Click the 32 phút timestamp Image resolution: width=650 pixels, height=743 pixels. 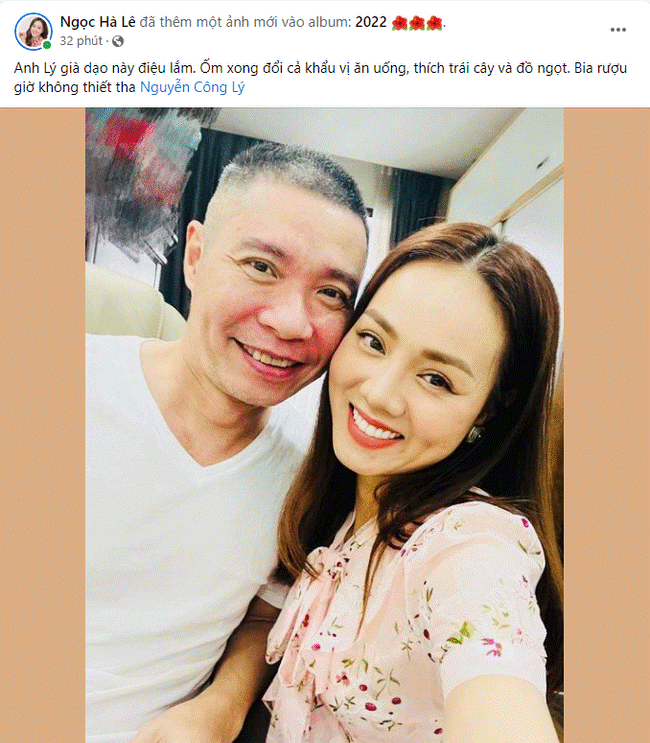[x=81, y=41]
